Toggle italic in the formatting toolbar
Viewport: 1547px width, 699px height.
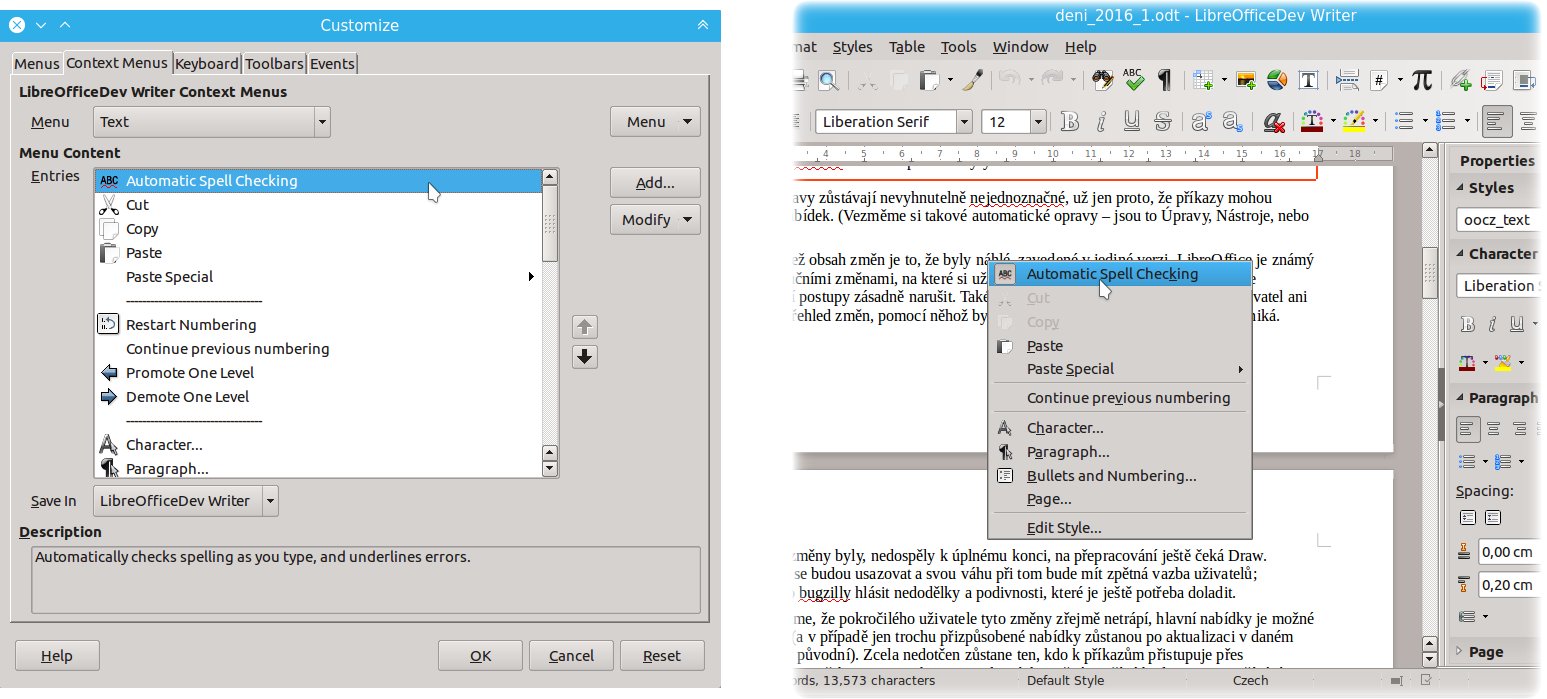1101,122
